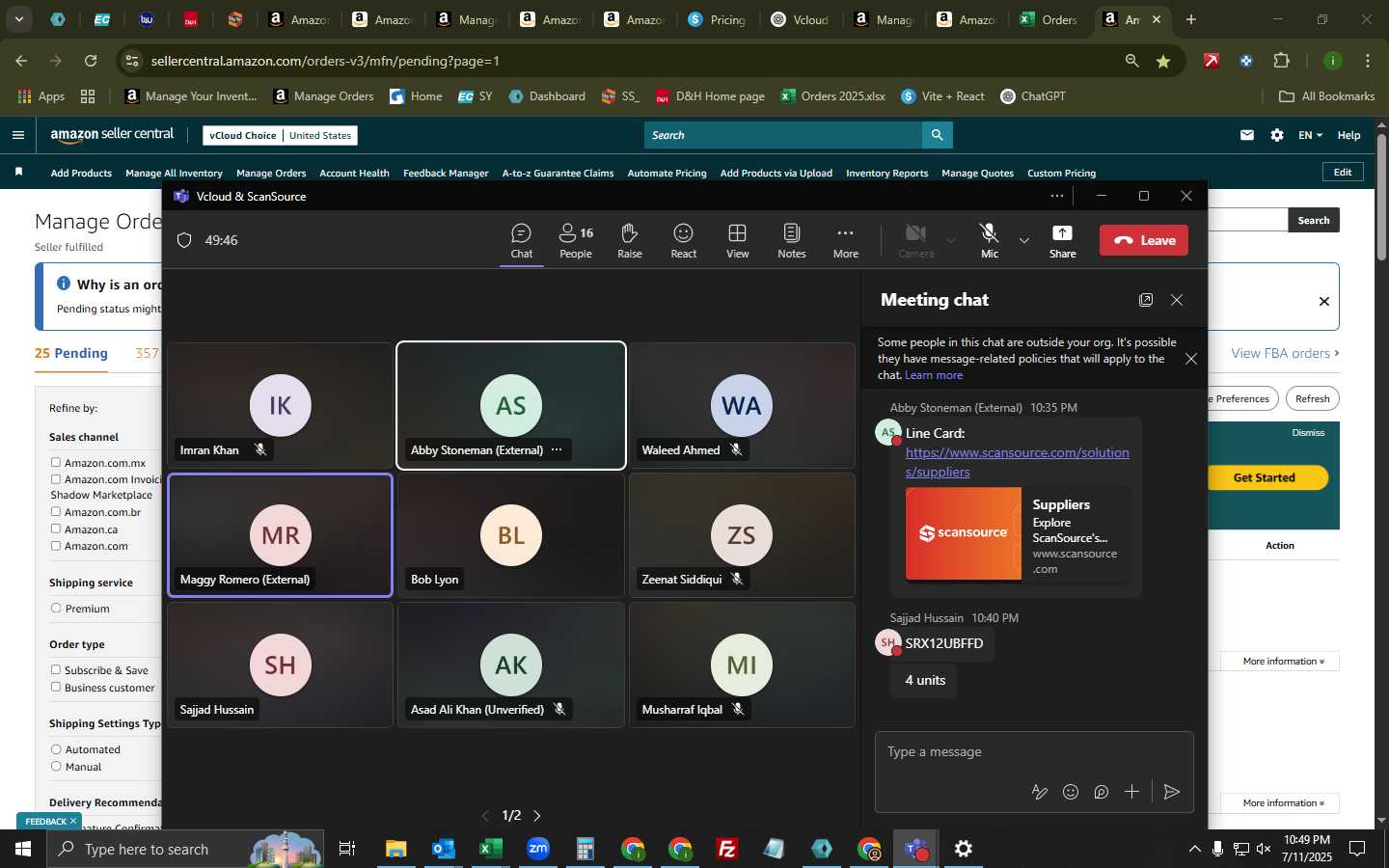Check the Amazon.com sales channel
This screenshot has width=1389, height=868.
56,546
